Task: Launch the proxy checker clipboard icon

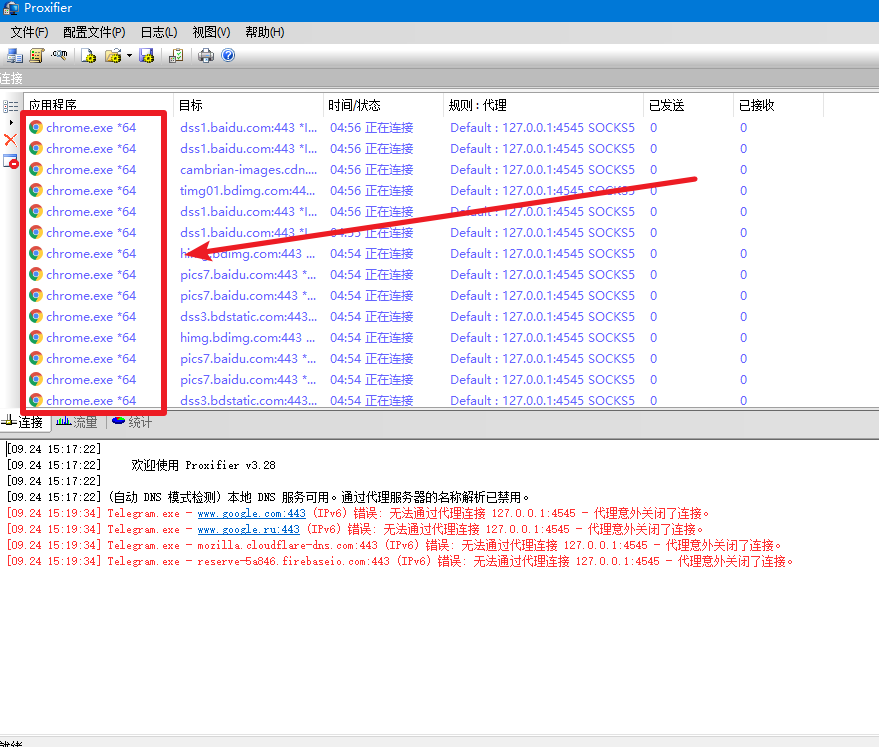Action: pos(176,55)
